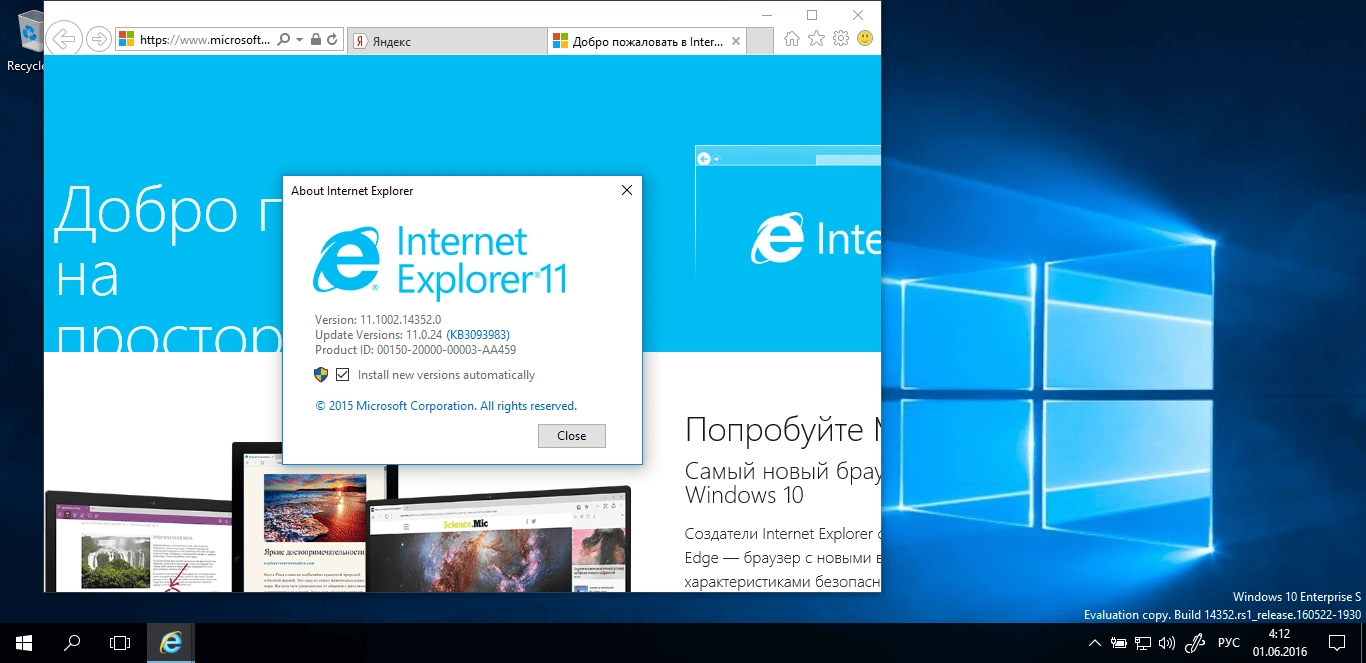Open the network tray icon

pyautogui.click(x=1142, y=643)
